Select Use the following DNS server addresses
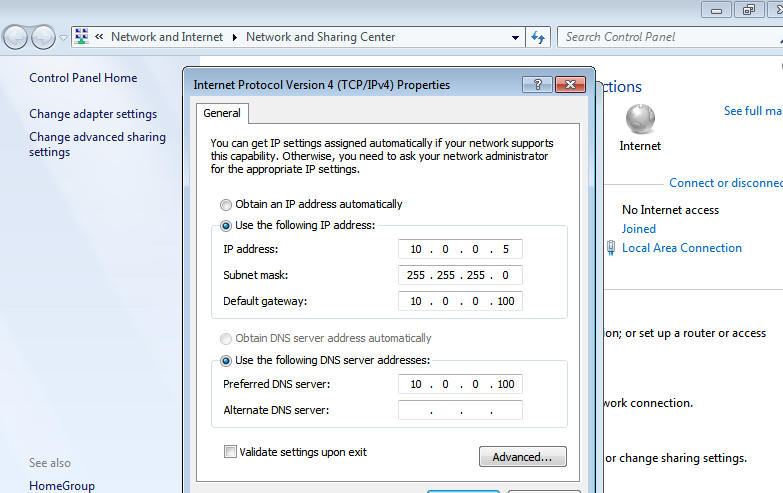Viewport: 783px width, 493px height. click(325, 360)
